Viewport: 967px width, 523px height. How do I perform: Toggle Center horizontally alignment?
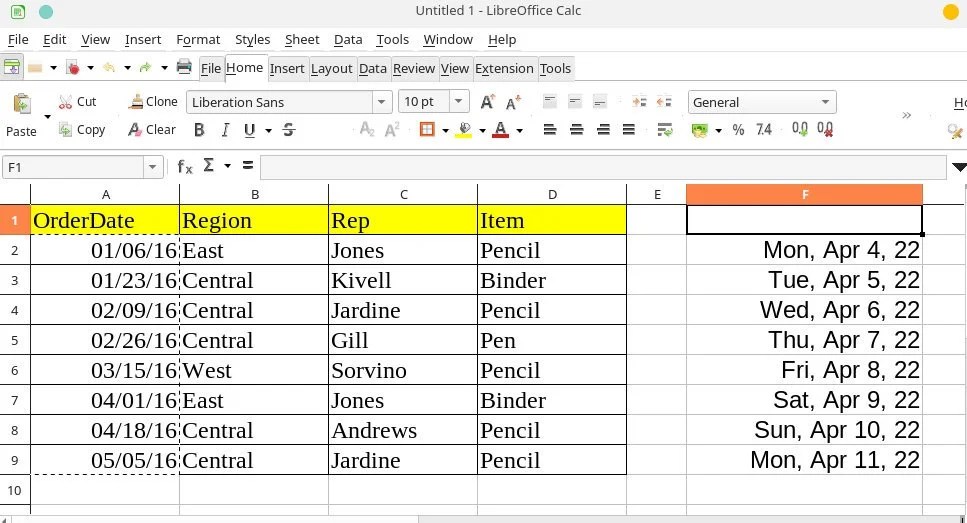pos(577,130)
